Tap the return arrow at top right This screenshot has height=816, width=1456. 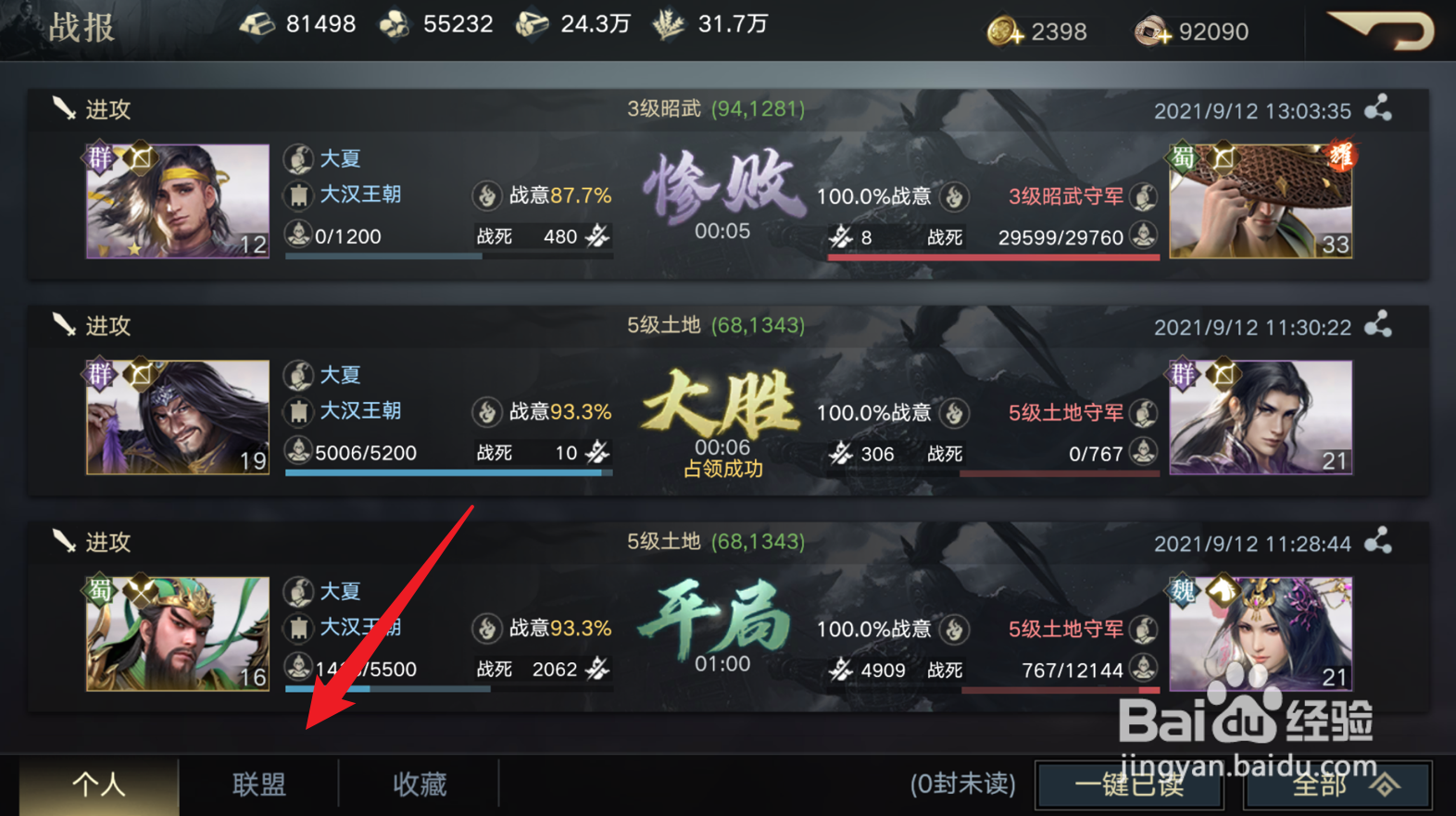(x=1381, y=31)
